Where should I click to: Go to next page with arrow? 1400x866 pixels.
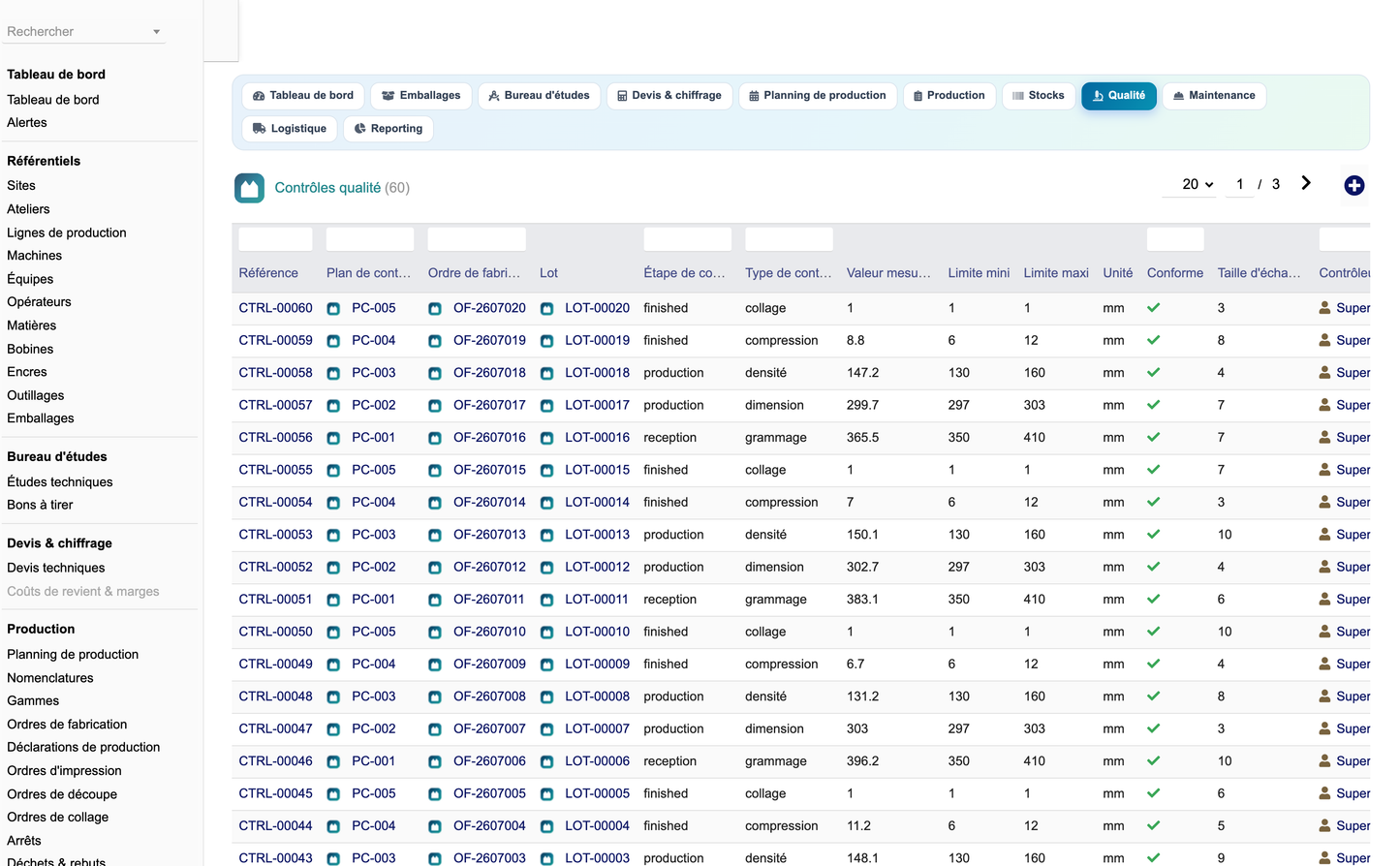[x=1306, y=183]
